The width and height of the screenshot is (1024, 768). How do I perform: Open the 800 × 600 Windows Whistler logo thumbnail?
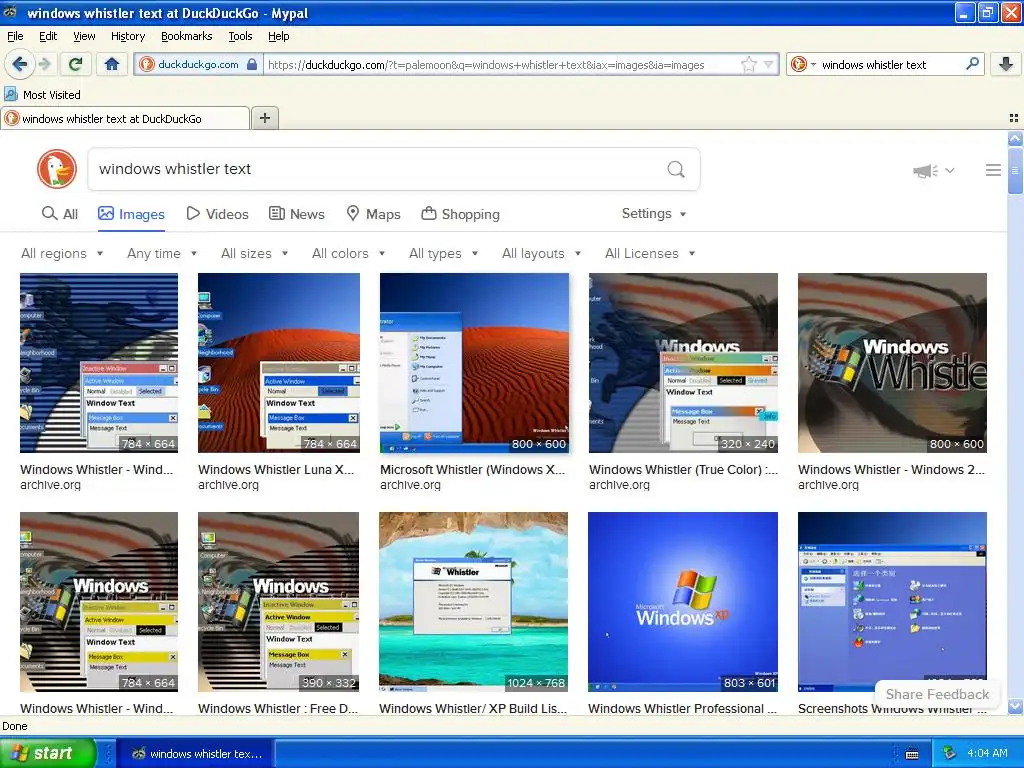(892, 362)
